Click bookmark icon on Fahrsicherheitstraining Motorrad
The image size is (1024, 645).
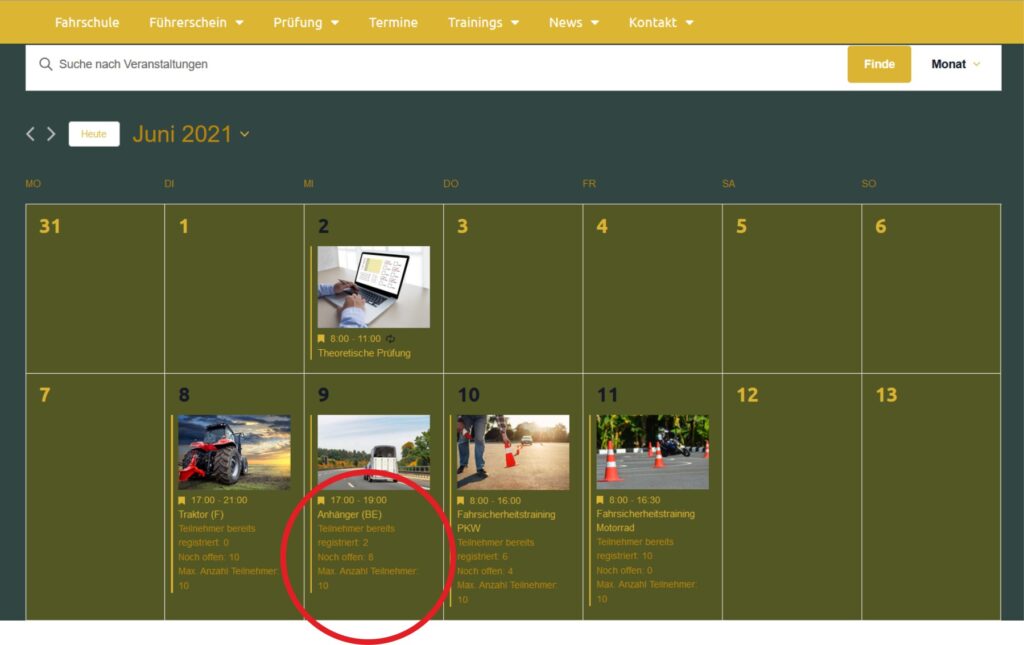(601, 500)
